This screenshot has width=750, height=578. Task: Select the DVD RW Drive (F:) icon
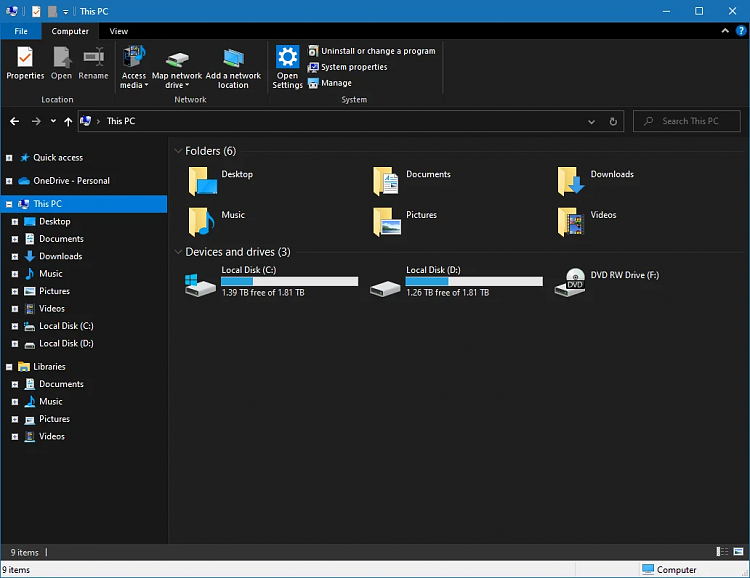[x=570, y=283]
